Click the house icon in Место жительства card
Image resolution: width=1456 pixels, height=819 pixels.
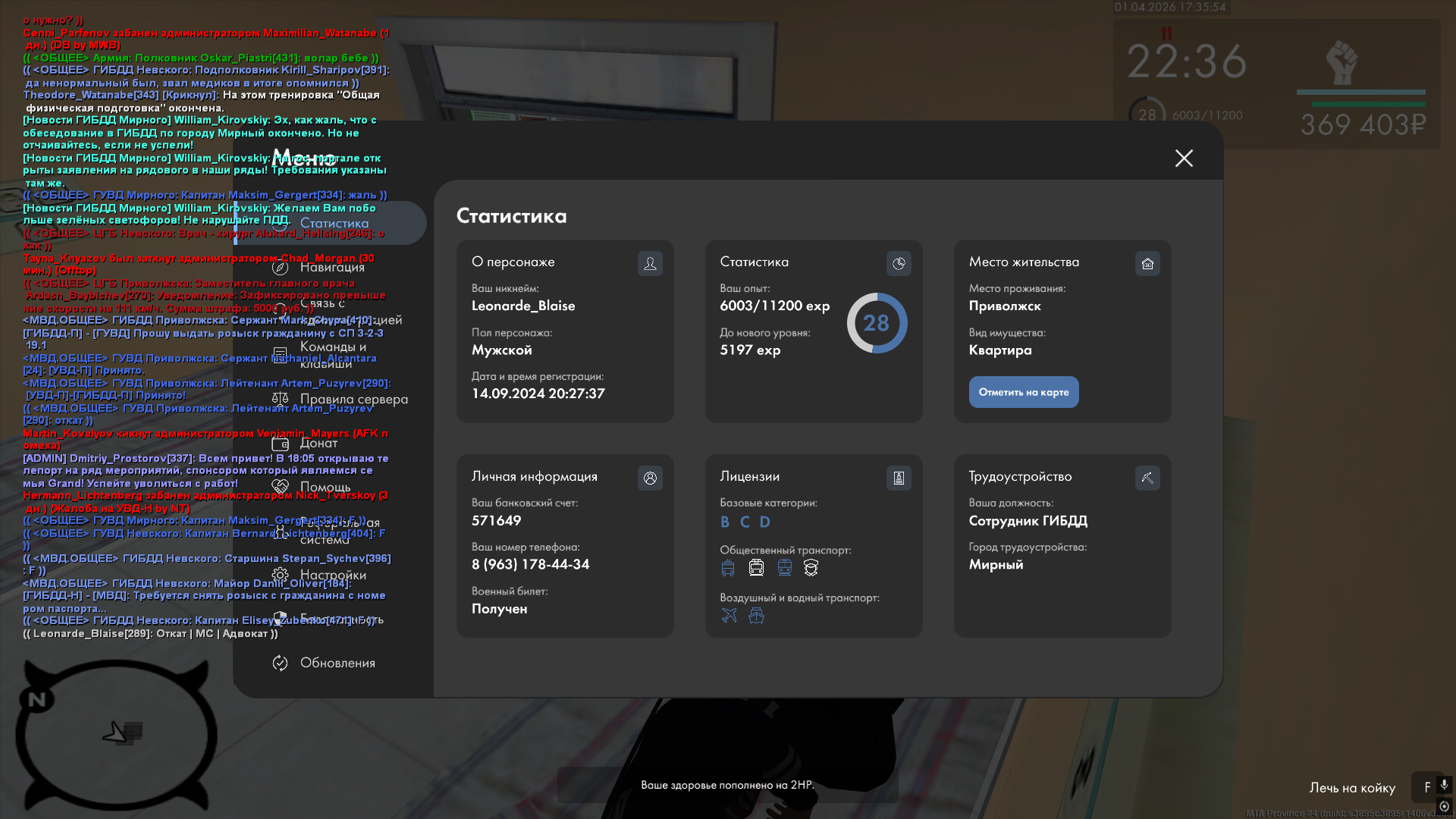[x=1147, y=263]
